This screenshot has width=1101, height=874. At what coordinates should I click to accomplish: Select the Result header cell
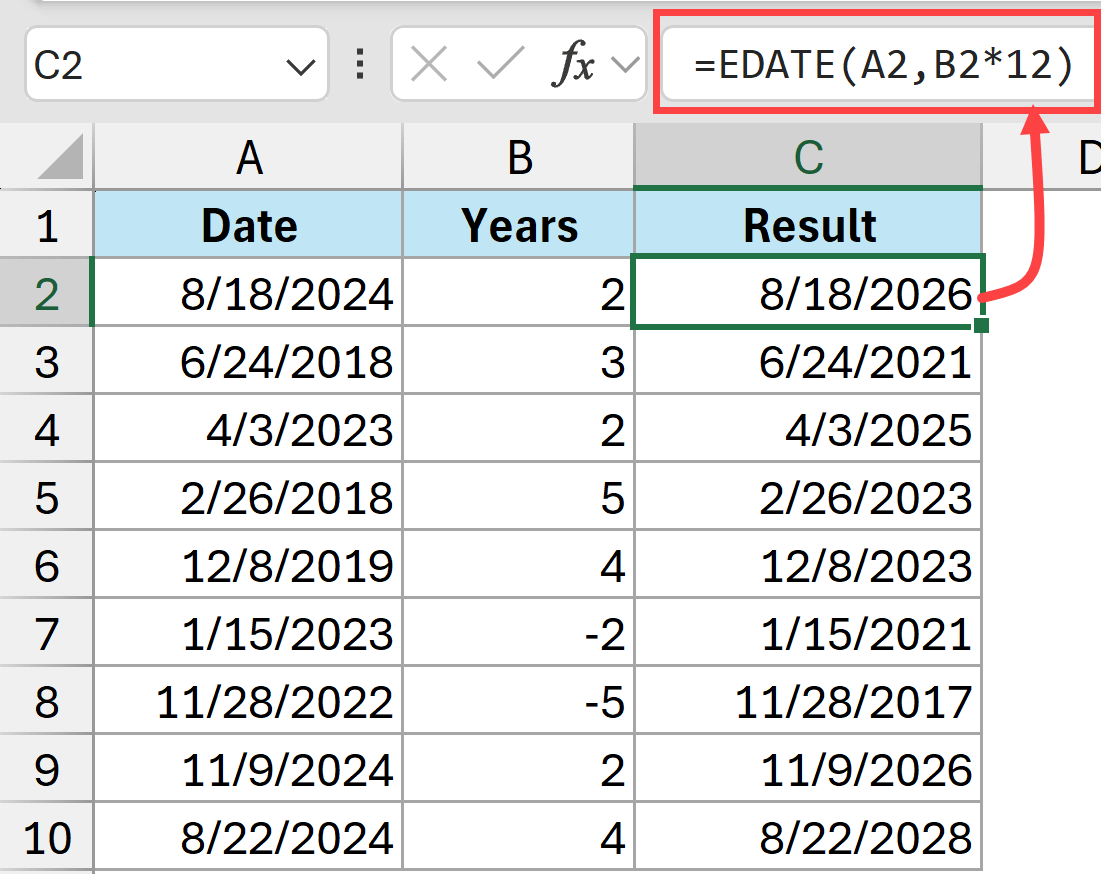point(808,225)
